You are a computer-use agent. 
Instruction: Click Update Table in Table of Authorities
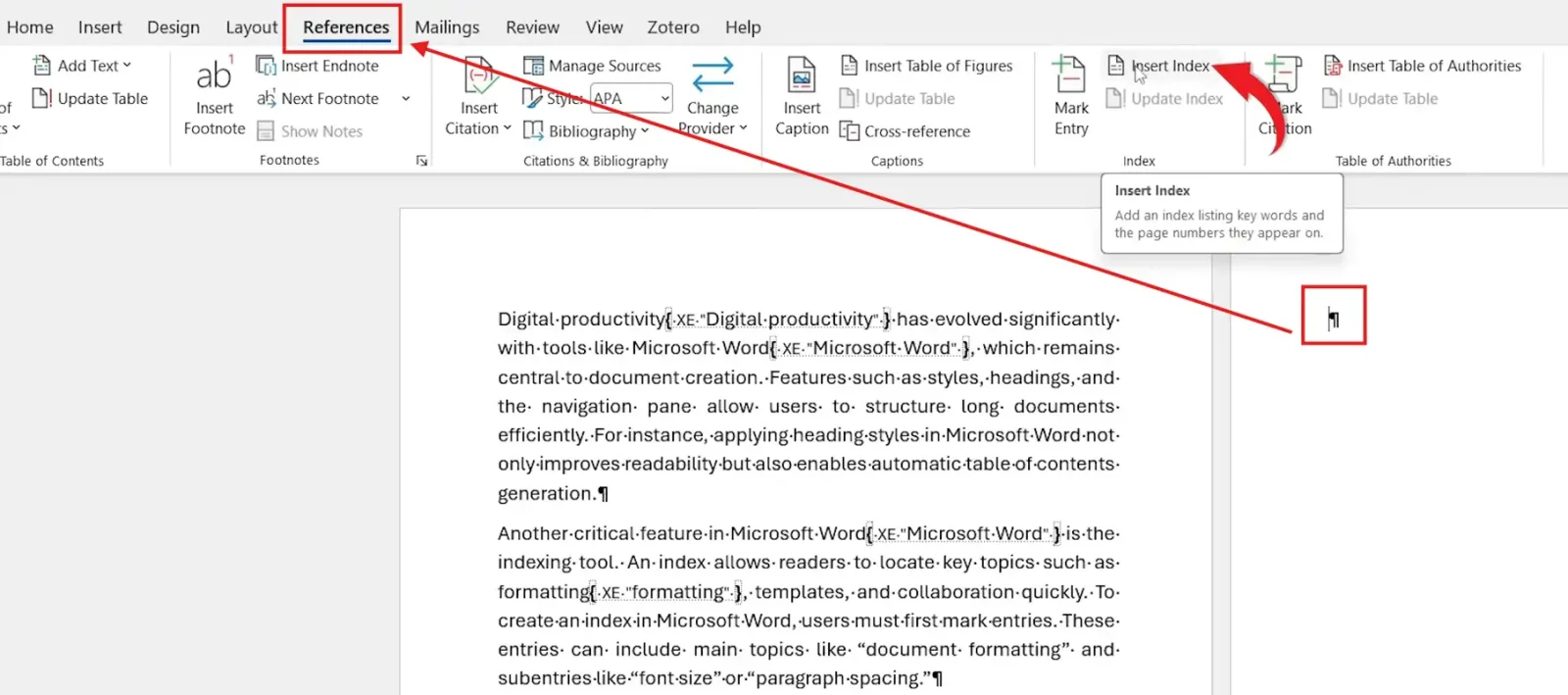tap(1381, 98)
